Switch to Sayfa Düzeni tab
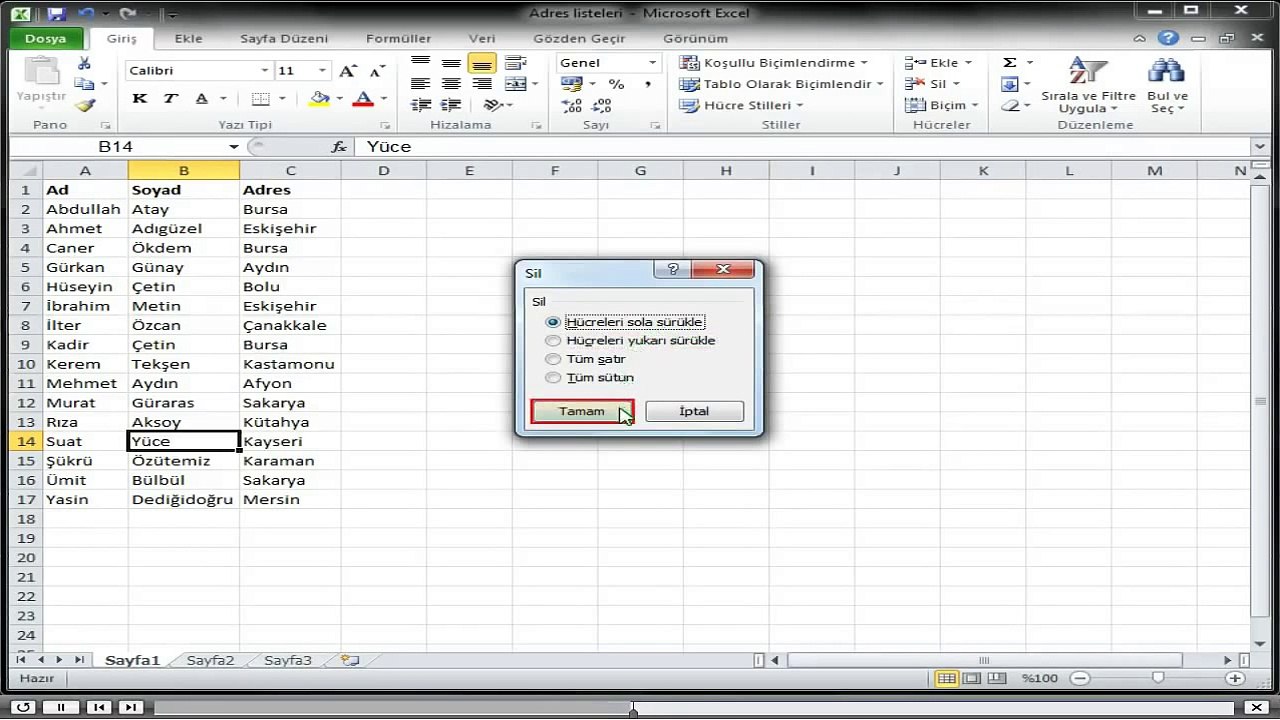This screenshot has width=1280, height=720. 284,39
